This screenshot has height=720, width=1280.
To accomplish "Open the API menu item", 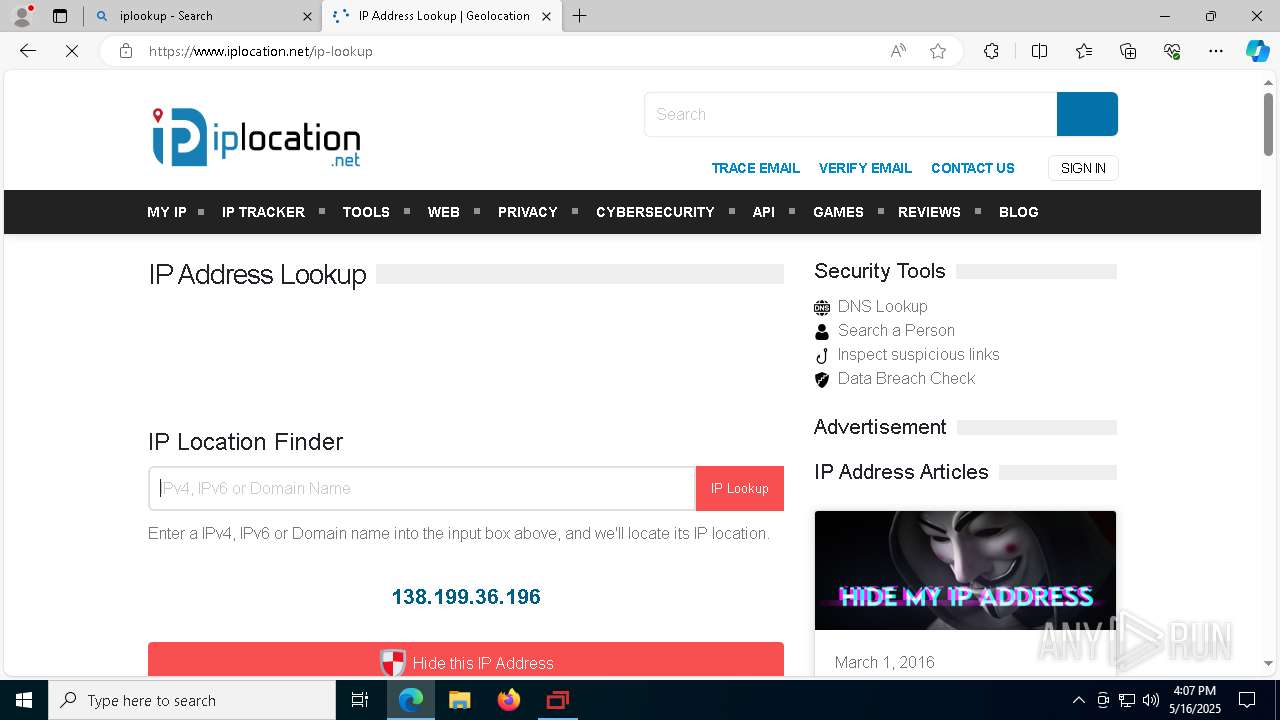I will click(764, 212).
